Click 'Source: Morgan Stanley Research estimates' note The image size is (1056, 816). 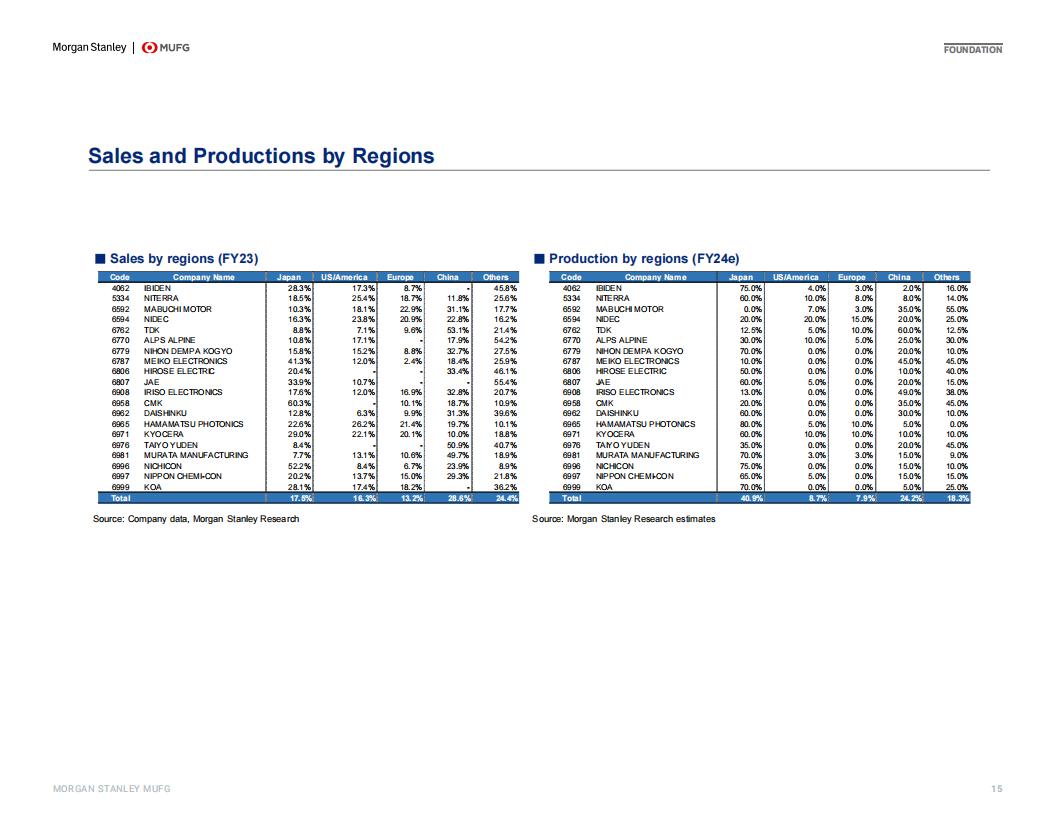pyautogui.click(x=624, y=519)
